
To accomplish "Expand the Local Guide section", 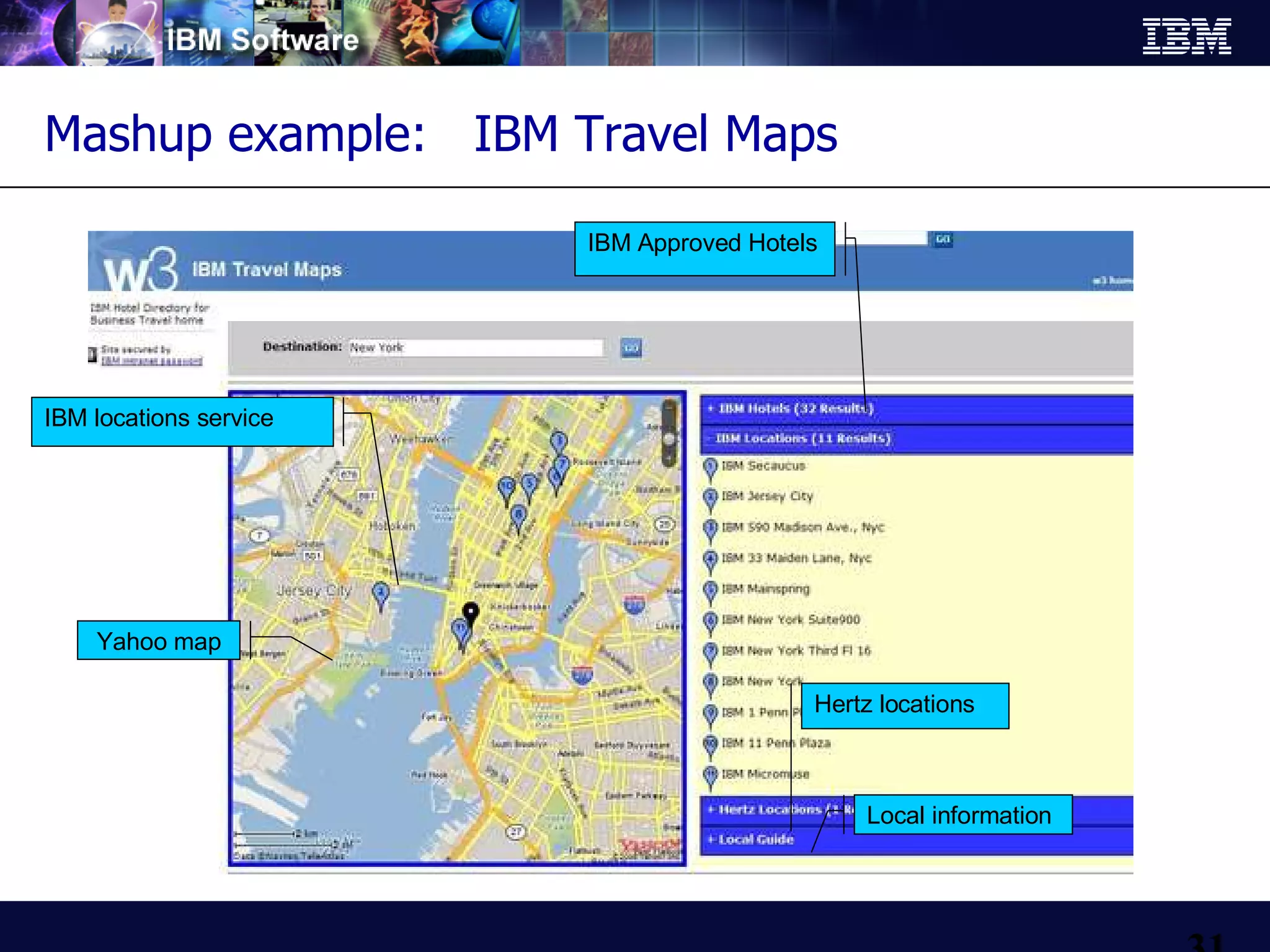I will [917, 840].
